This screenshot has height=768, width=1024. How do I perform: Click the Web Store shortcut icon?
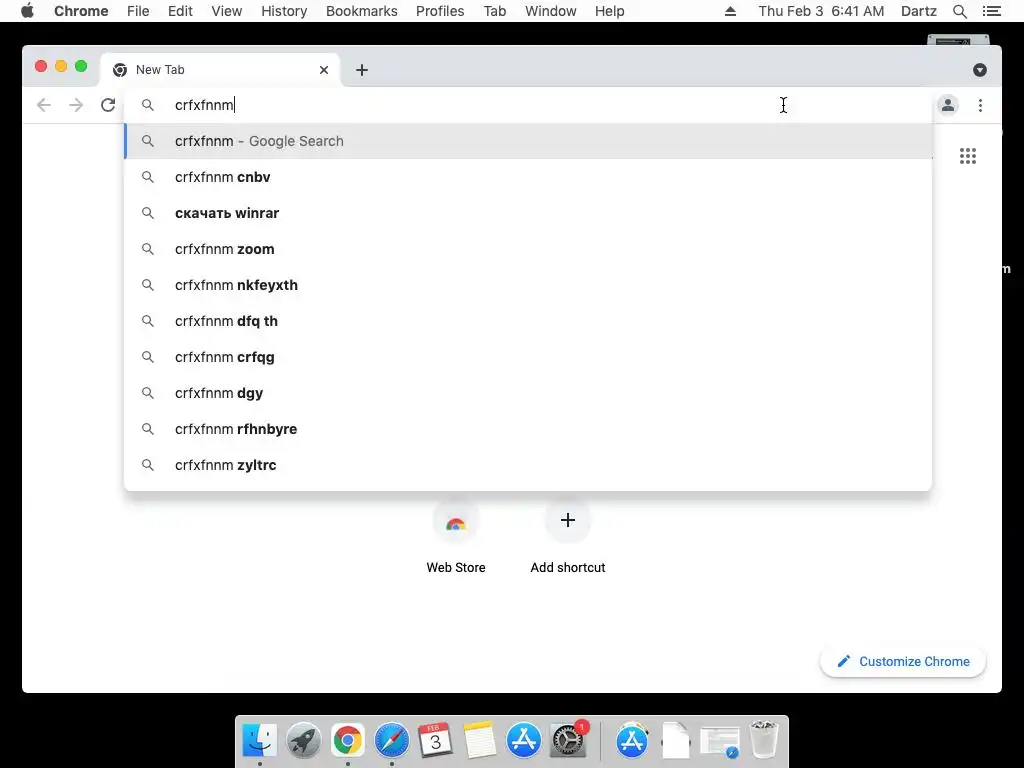coord(456,521)
